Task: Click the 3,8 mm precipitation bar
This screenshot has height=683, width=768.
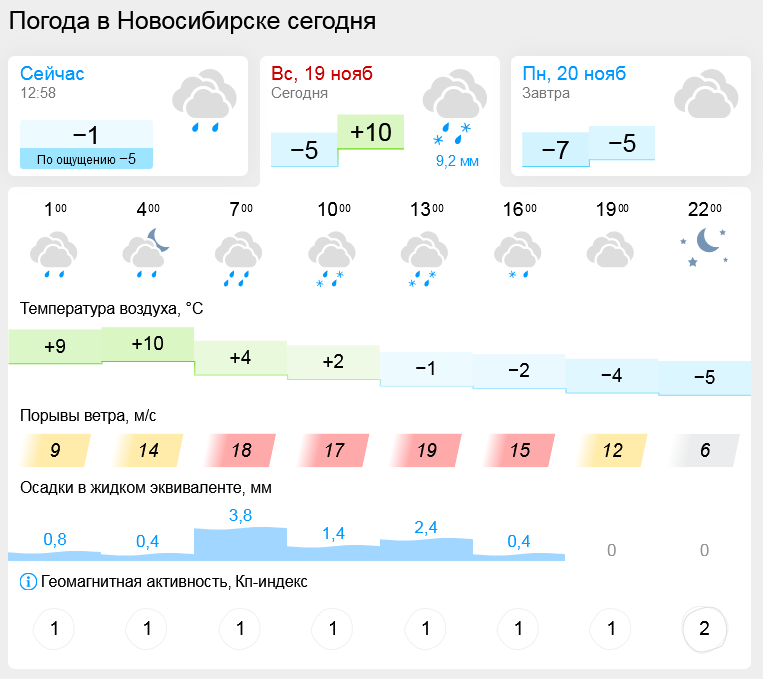Action: [x=240, y=541]
